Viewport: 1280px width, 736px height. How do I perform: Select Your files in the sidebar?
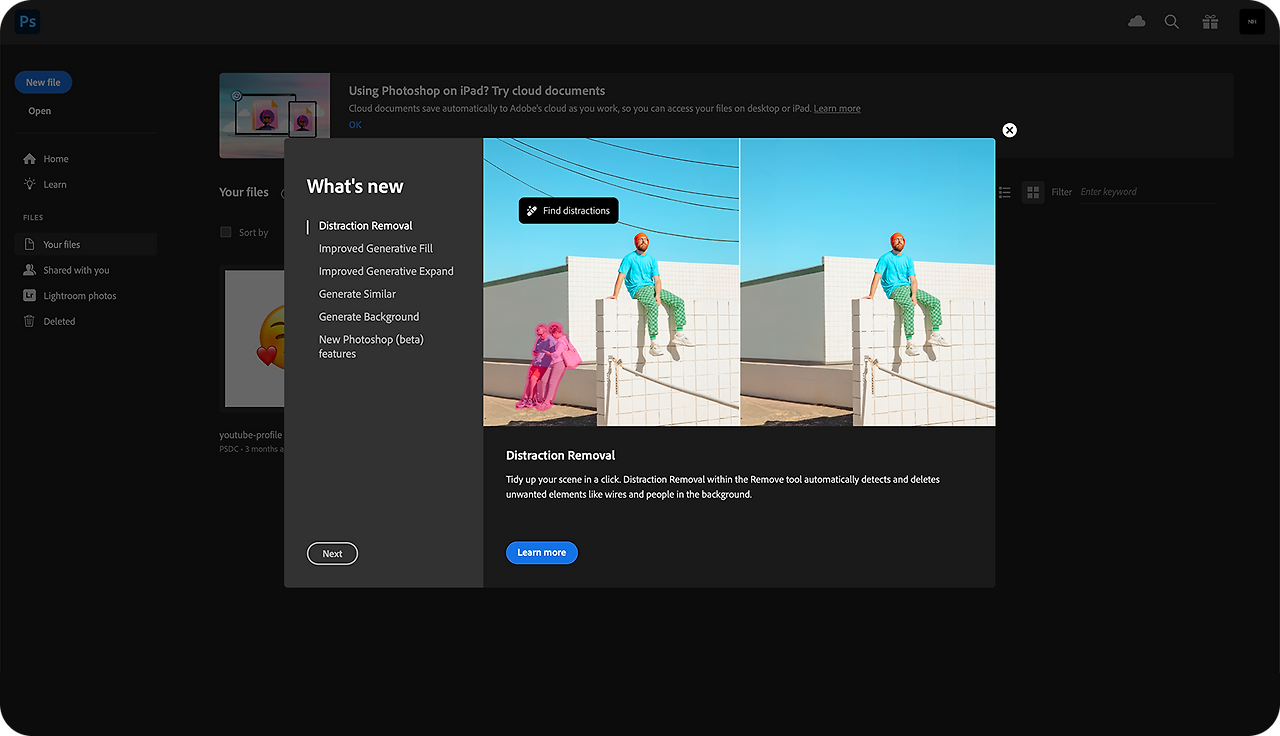click(x=85, y=244)
